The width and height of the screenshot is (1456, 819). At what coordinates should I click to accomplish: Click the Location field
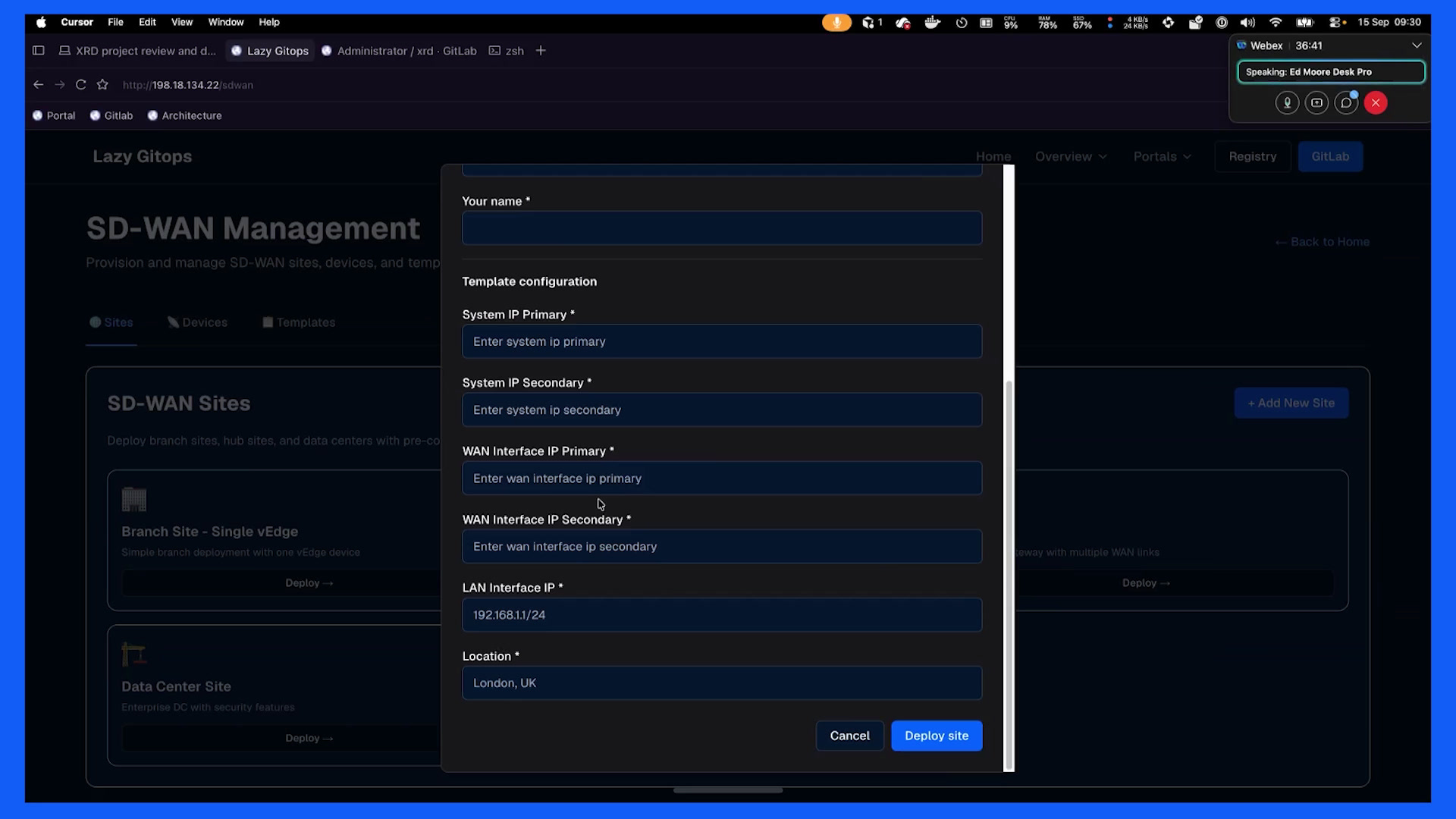722,683
